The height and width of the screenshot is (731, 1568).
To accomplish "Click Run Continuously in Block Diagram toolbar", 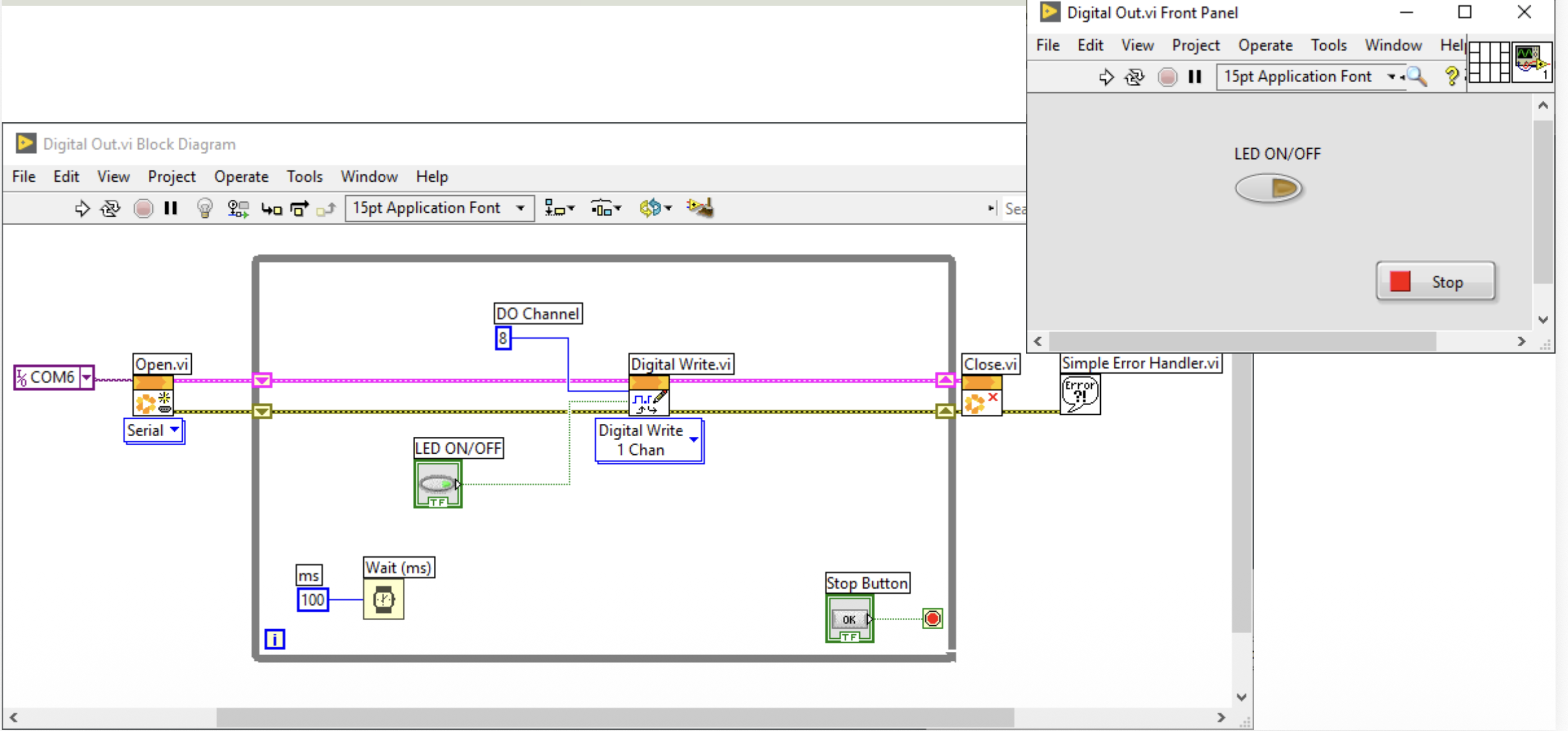I will (110, 209).
